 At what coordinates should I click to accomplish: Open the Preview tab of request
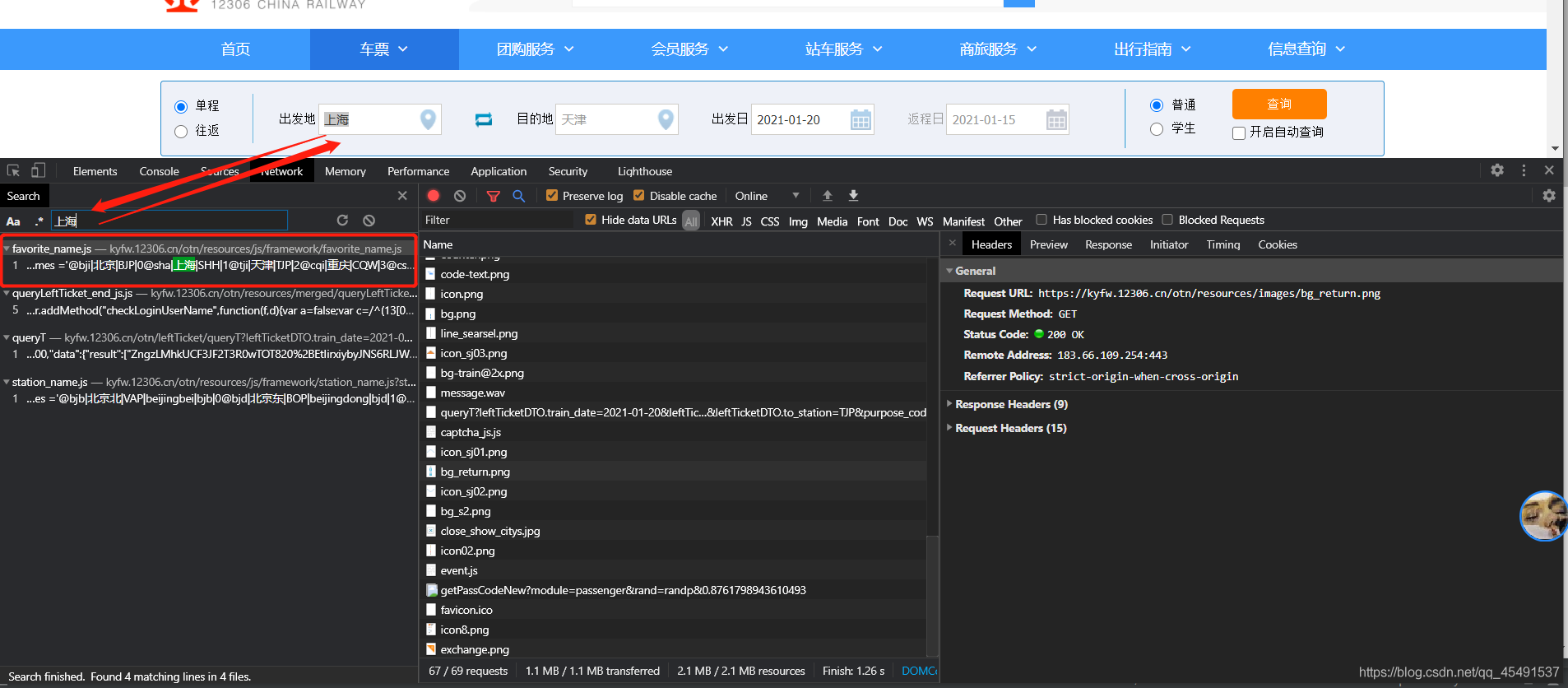(x=1049, y=244)
